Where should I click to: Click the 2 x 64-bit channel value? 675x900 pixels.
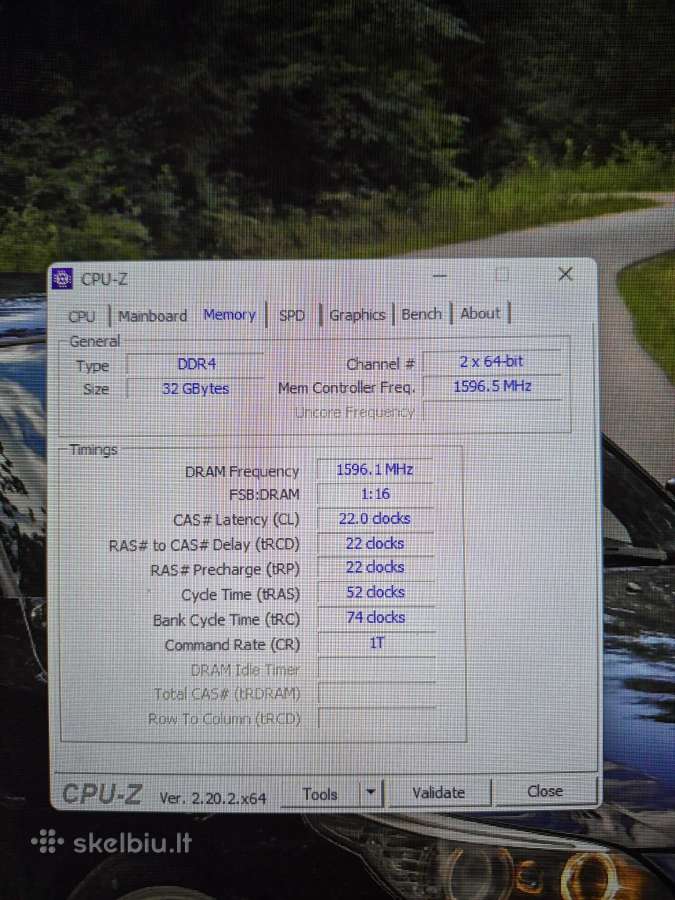[x=491, y=362]
